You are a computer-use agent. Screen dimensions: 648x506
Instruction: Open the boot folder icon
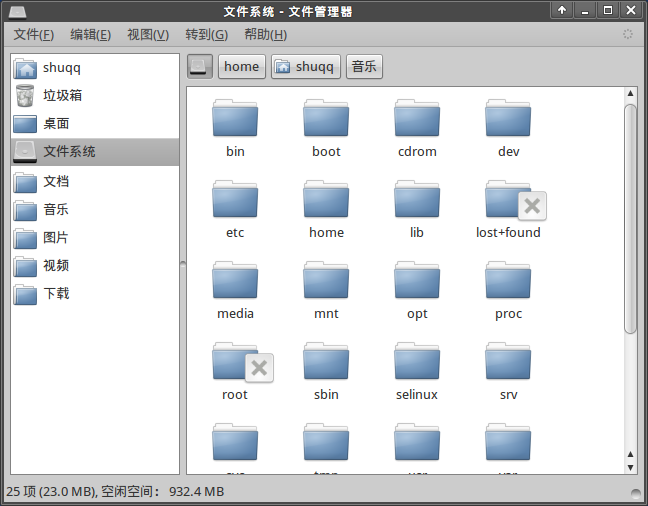pos(326,118)
